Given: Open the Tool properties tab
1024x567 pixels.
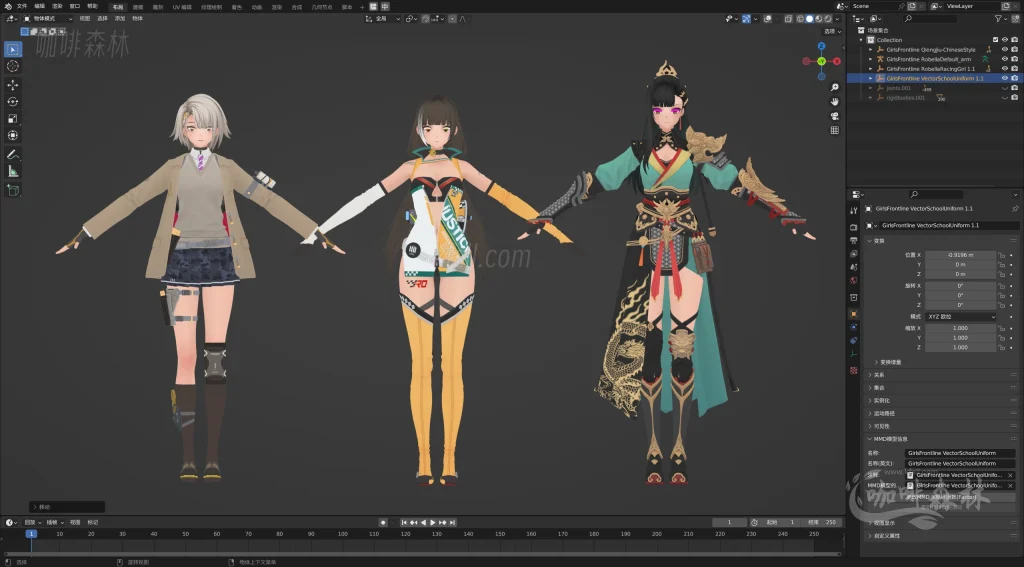Looking at the screenshot, I should coord(854,210).
